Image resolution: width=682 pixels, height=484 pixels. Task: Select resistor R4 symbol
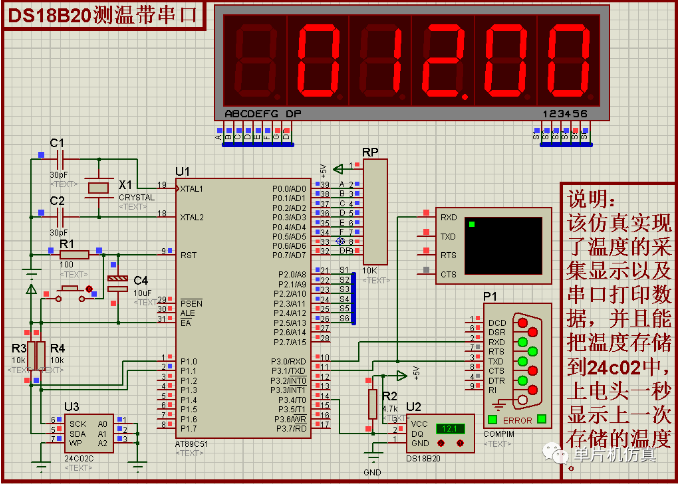pyautogui.click(x=41, y=355)
